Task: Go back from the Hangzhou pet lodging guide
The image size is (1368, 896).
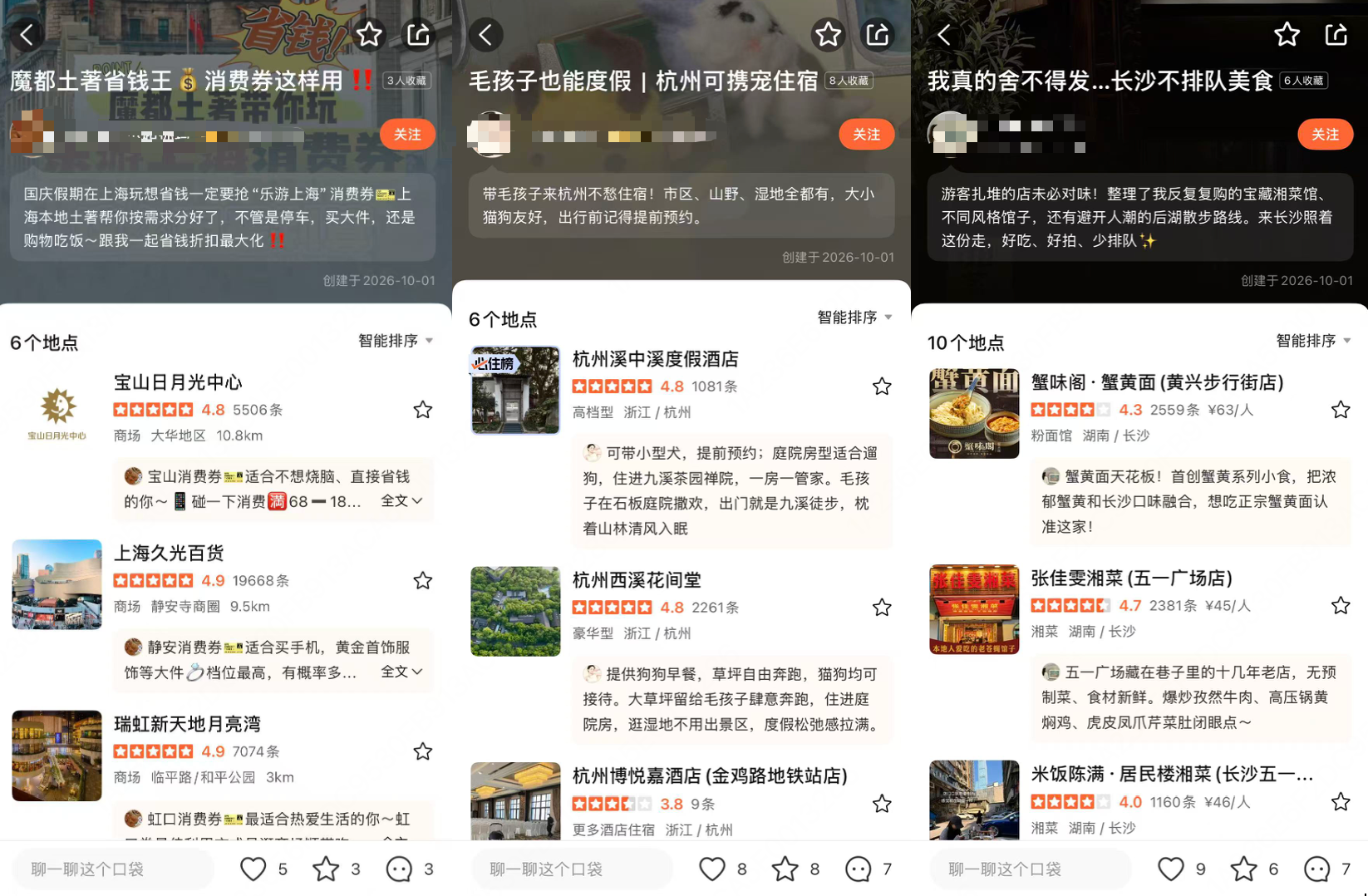Action: (x=486, y=35)
